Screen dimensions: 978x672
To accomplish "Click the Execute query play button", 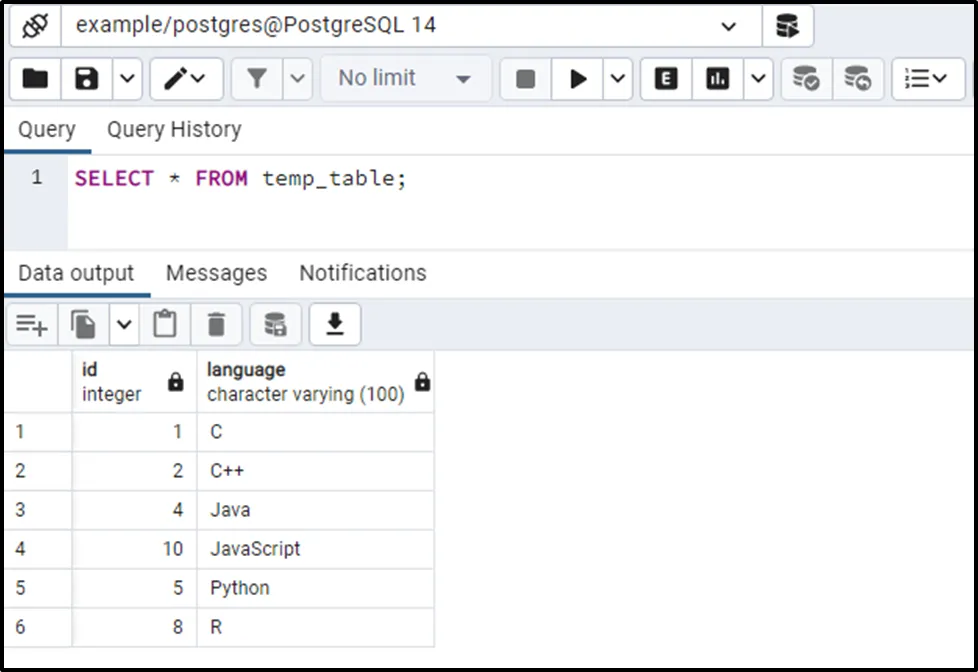I will [578, 79].
